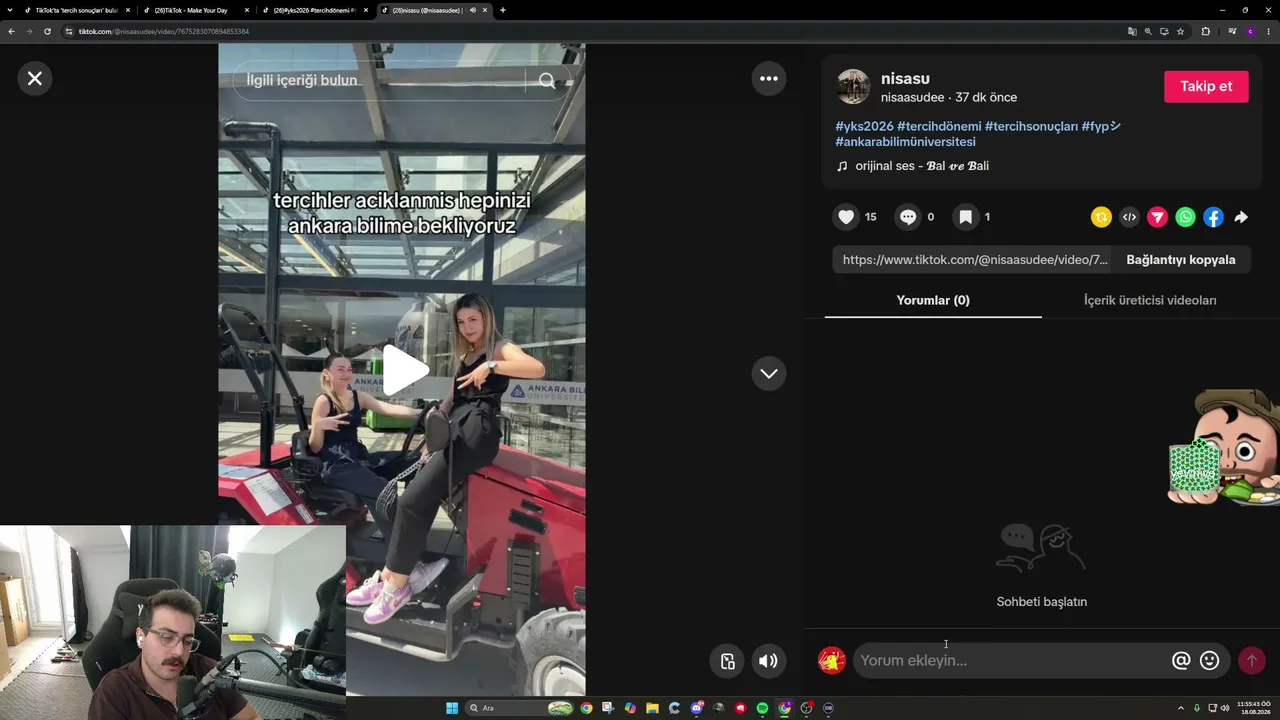Screen dimensions: 1280x720
Task: Install the app with the address bar icon
Action: click(1164, 31)
